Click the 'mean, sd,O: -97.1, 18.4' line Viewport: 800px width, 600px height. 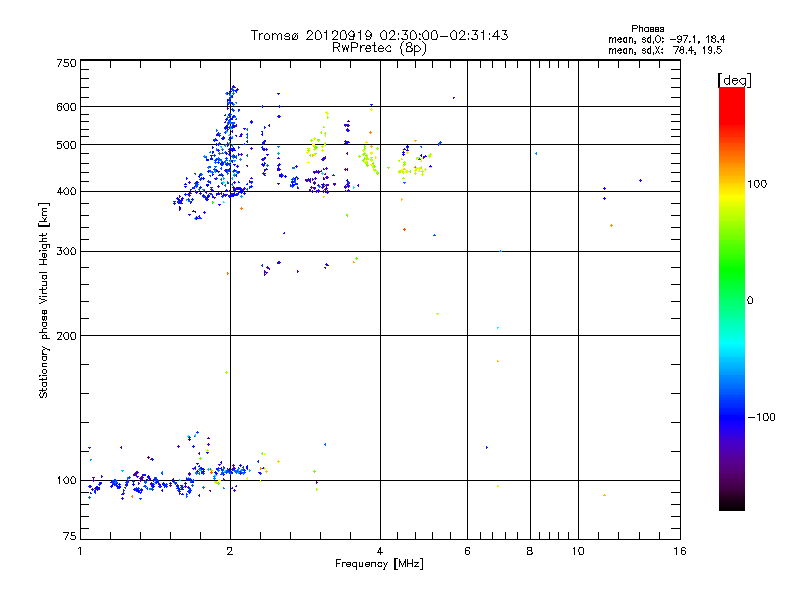pyautogui.click(x=666, y=39)
